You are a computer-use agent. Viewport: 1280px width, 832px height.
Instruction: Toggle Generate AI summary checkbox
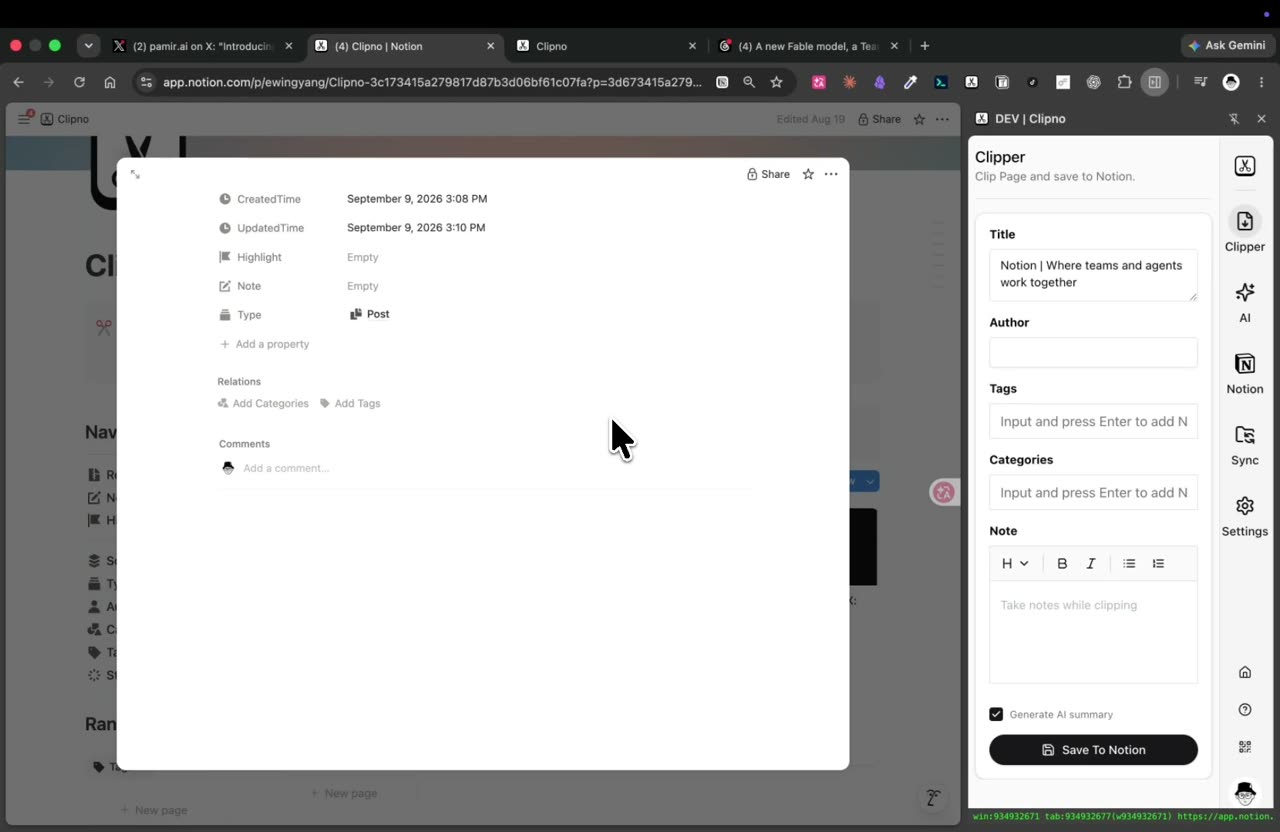click(x=996, y=714)
